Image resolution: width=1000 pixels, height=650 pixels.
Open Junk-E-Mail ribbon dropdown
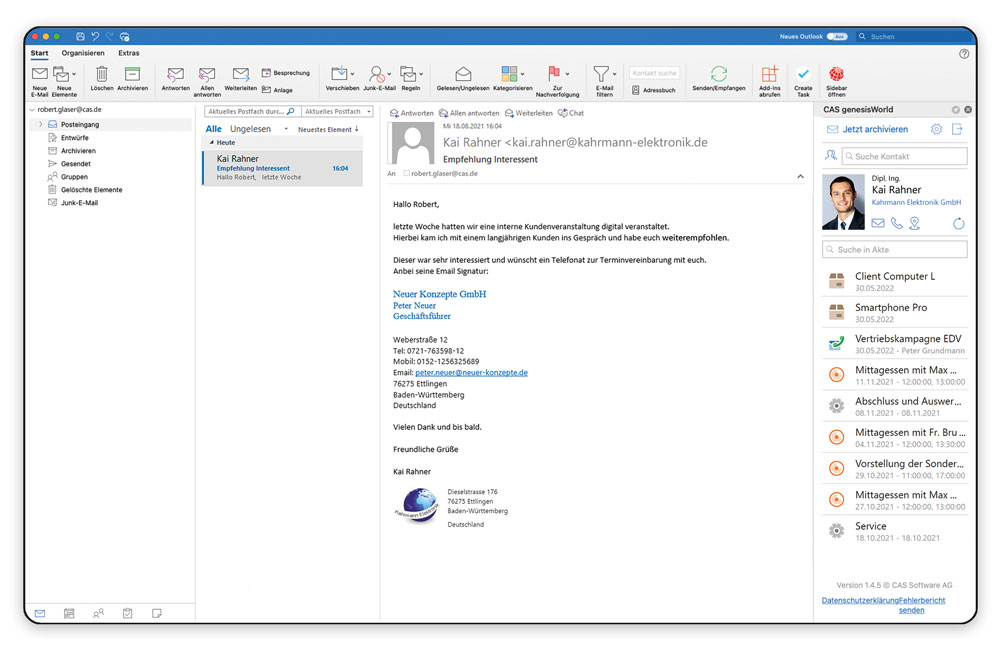(390, 74)
